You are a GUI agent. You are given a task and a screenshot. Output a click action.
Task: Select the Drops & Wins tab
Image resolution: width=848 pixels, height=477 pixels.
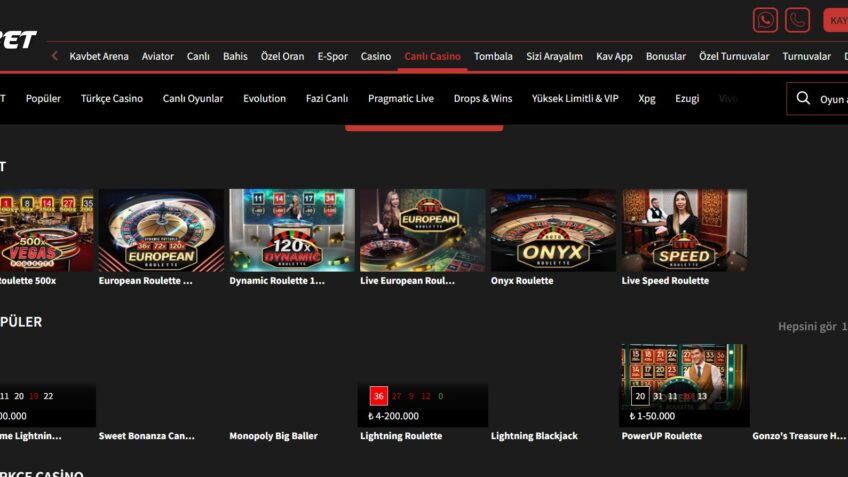(x=482, y=99)
